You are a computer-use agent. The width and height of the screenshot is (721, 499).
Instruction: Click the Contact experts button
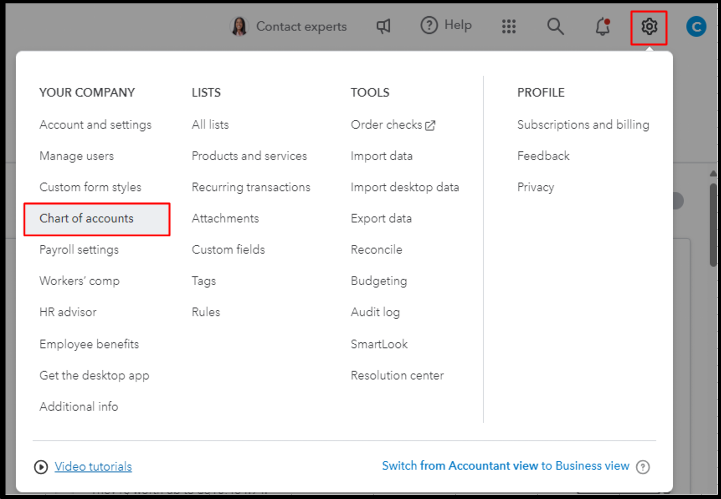tap(289, 26)
